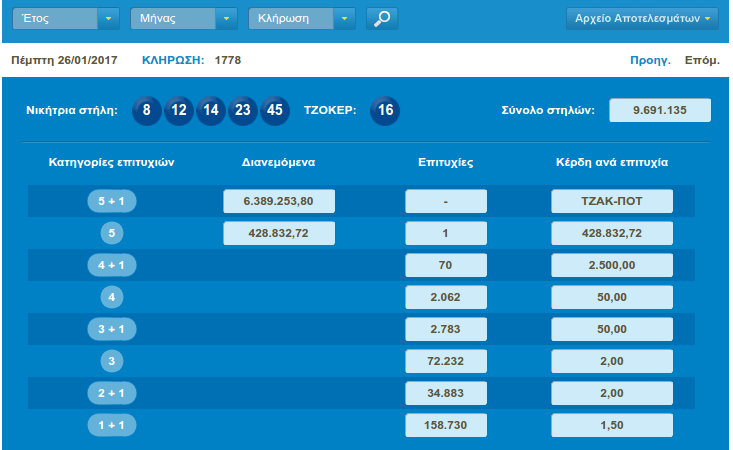Go to previous draw via Προηγ.

[x=649, y=60]
